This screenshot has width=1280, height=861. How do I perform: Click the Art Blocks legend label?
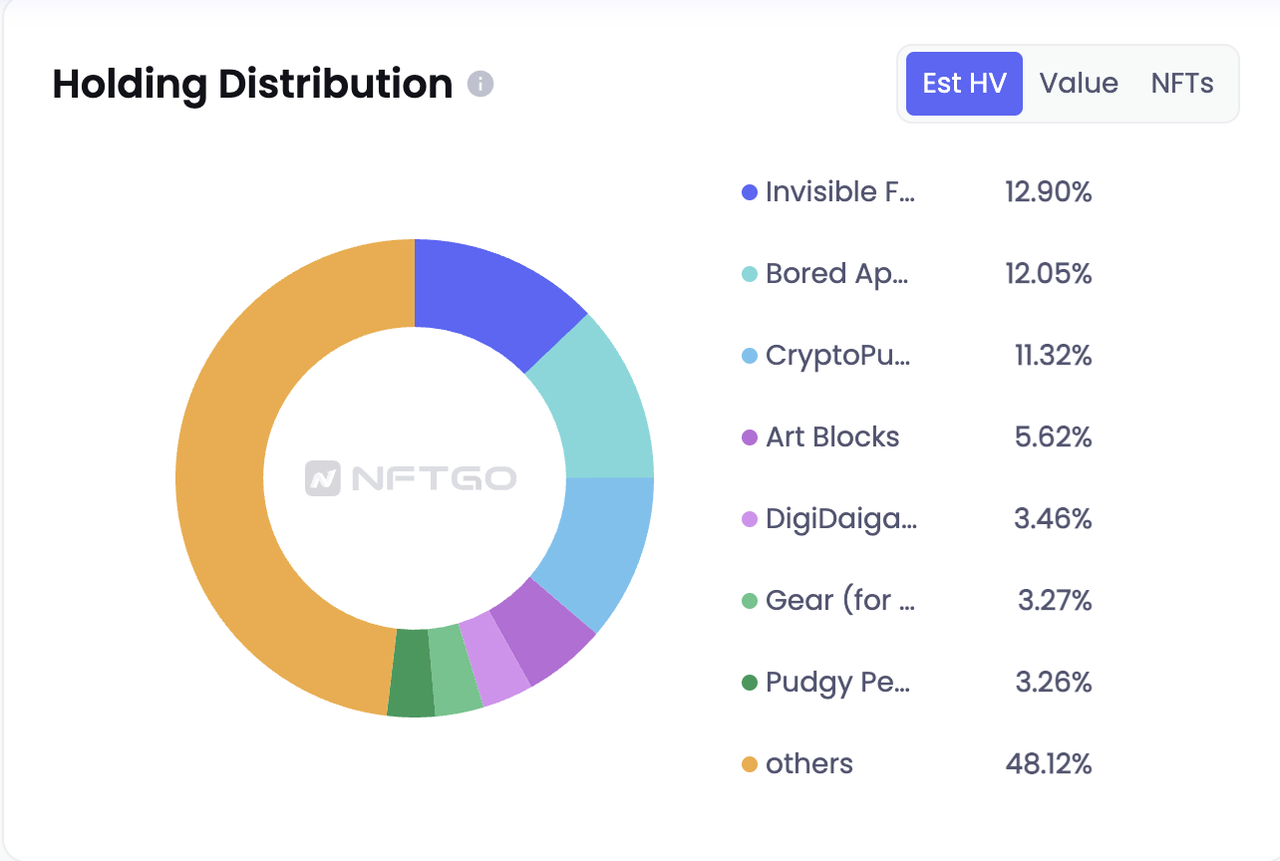pos(832,437)
